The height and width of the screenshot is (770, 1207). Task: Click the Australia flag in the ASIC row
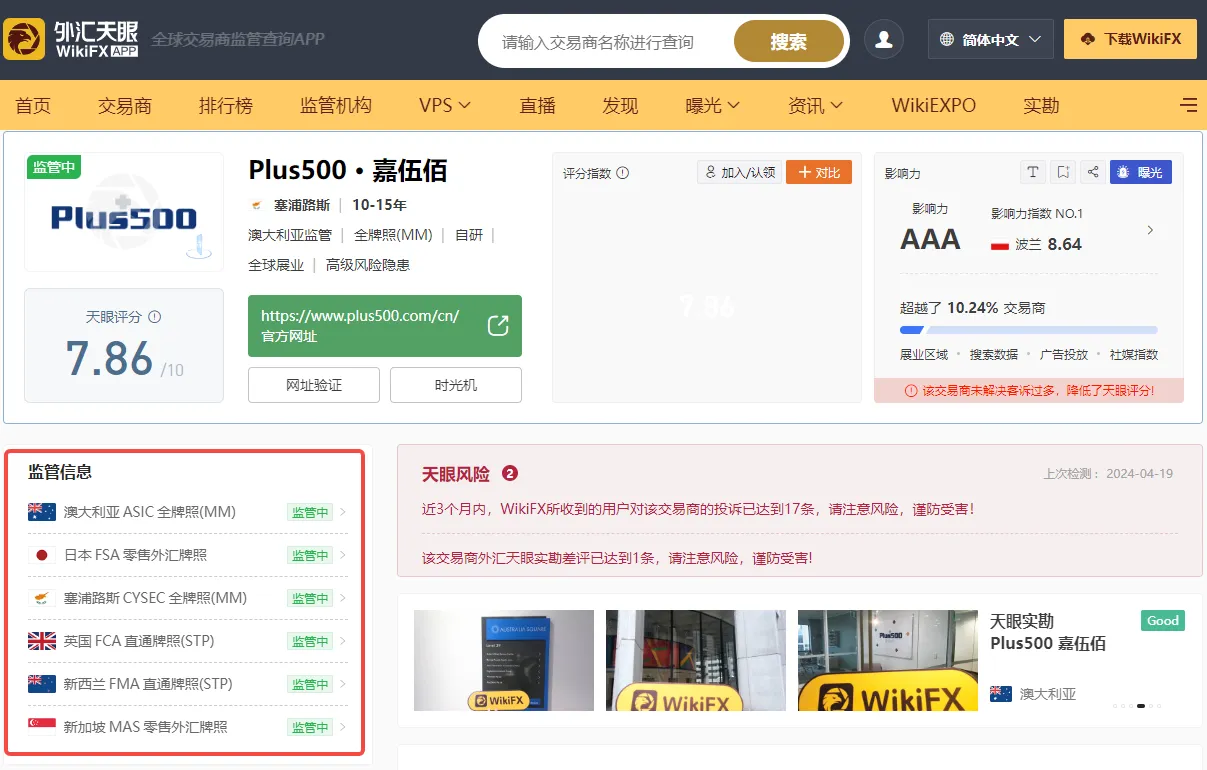click(42, 512)
